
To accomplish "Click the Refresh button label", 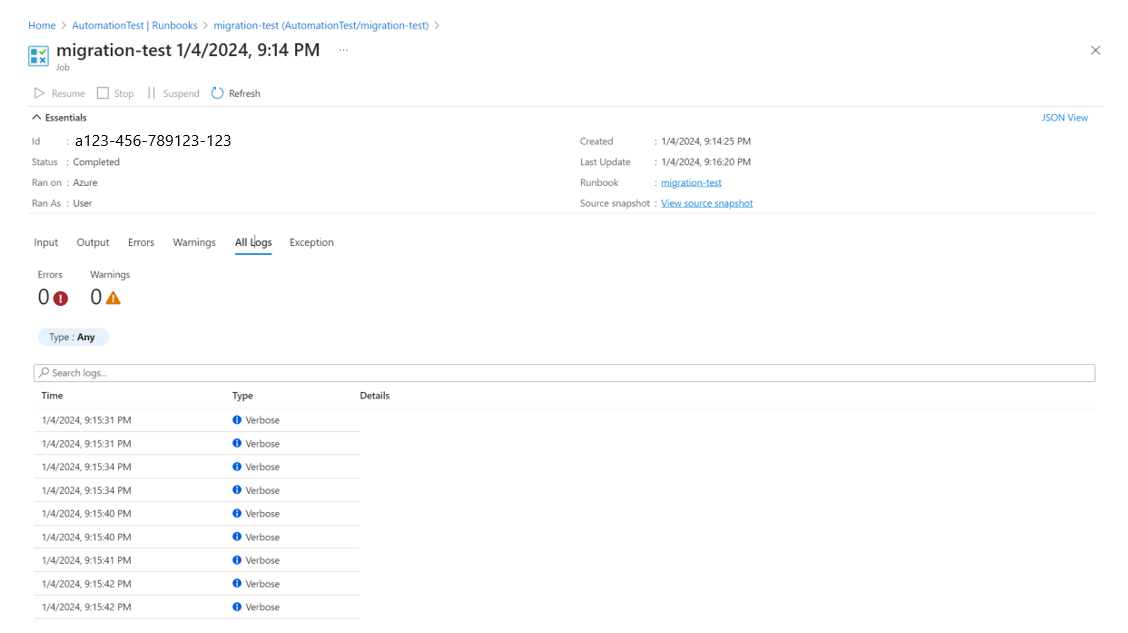I will (x=245, y=94).
